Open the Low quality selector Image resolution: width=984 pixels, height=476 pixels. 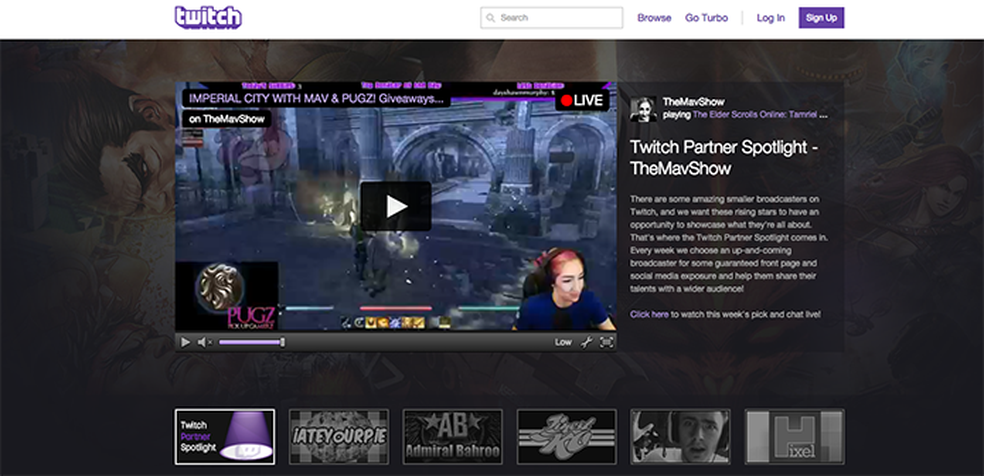click(x=563, y=342)
